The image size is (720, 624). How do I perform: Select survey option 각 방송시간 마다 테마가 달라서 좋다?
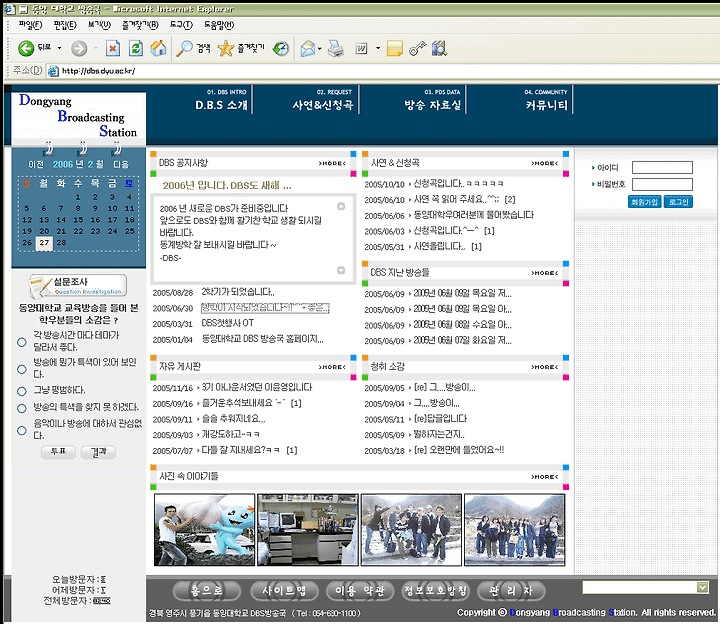point(22,342)
